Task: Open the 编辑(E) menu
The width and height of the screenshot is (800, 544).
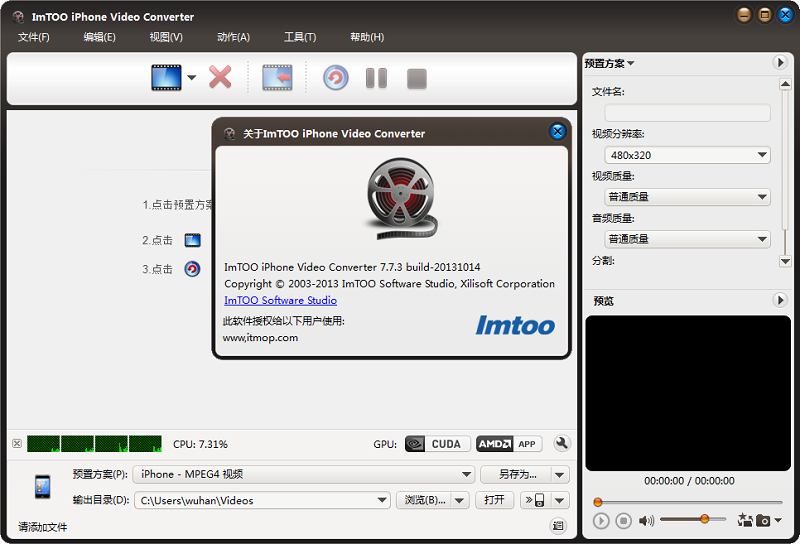Action: tap(99, 37)
